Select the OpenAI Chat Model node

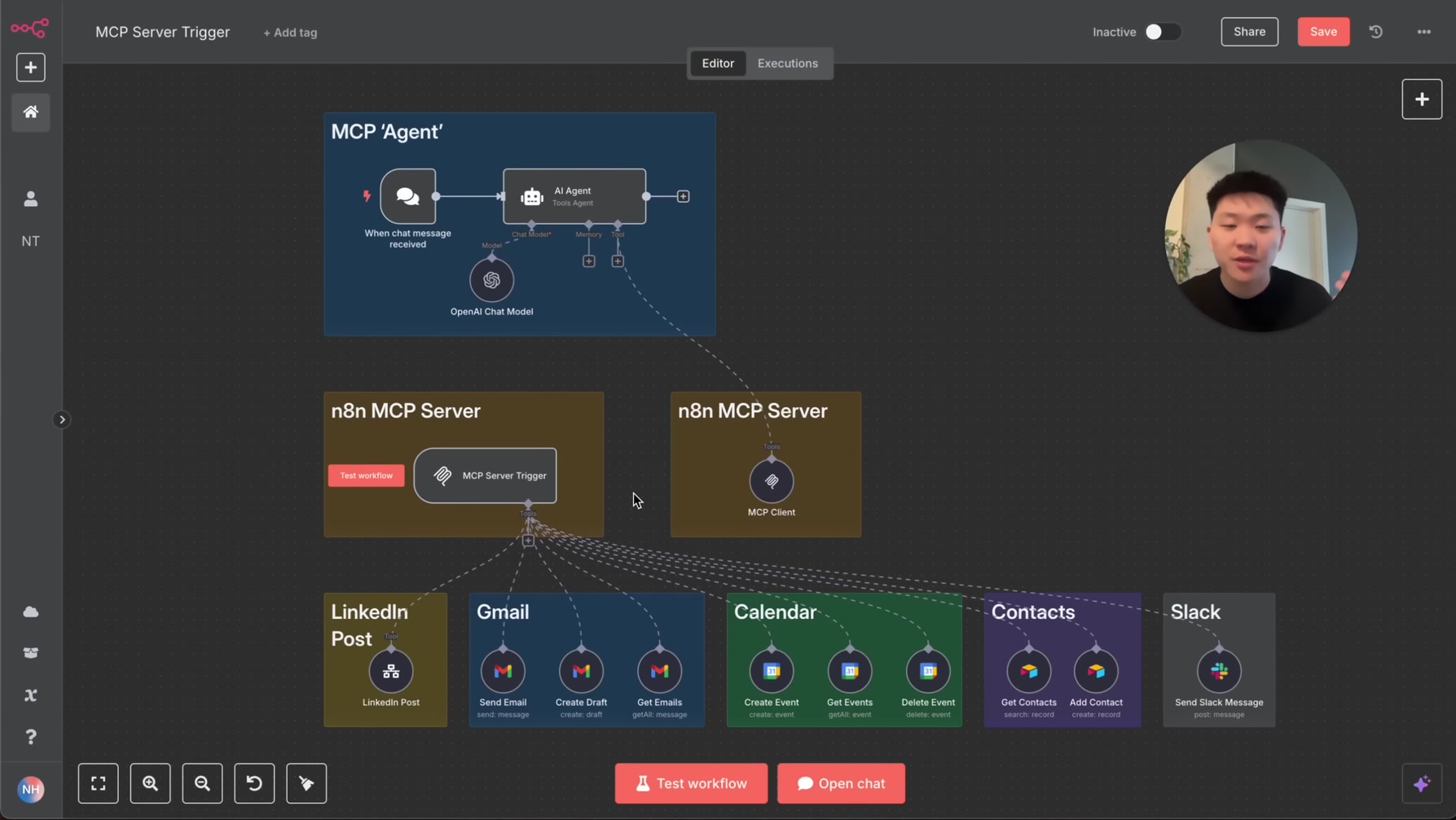click(x=491, y=280)
